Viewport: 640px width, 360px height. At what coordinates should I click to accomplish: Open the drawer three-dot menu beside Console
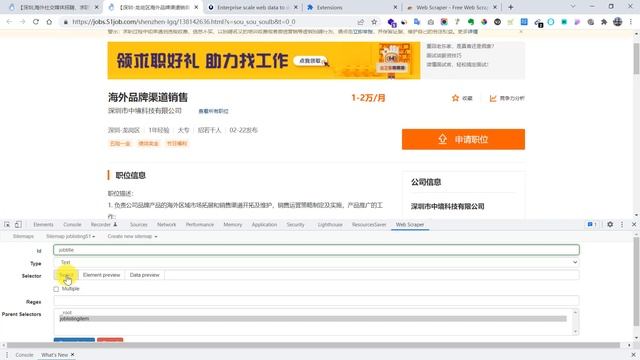coord(7,355)
